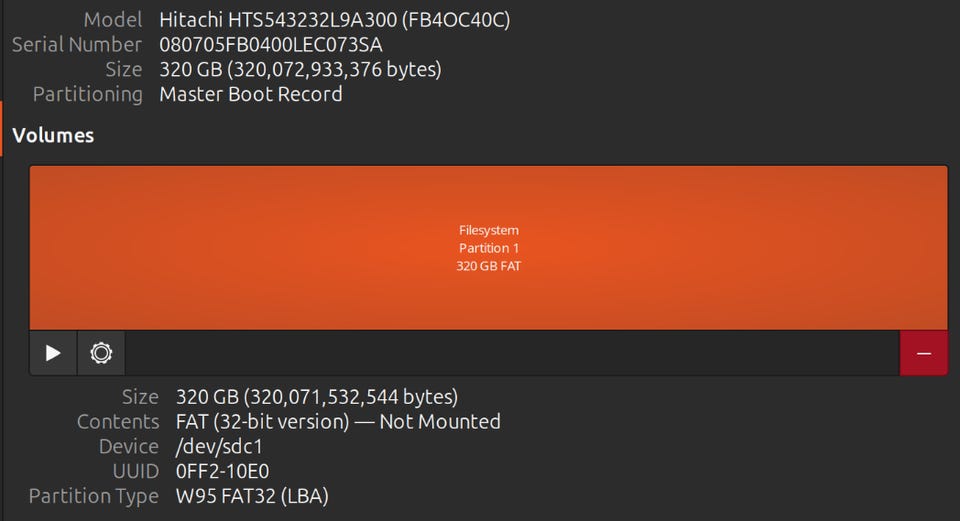Click the Contents field label
960x521 pixels.
(118, 422)
